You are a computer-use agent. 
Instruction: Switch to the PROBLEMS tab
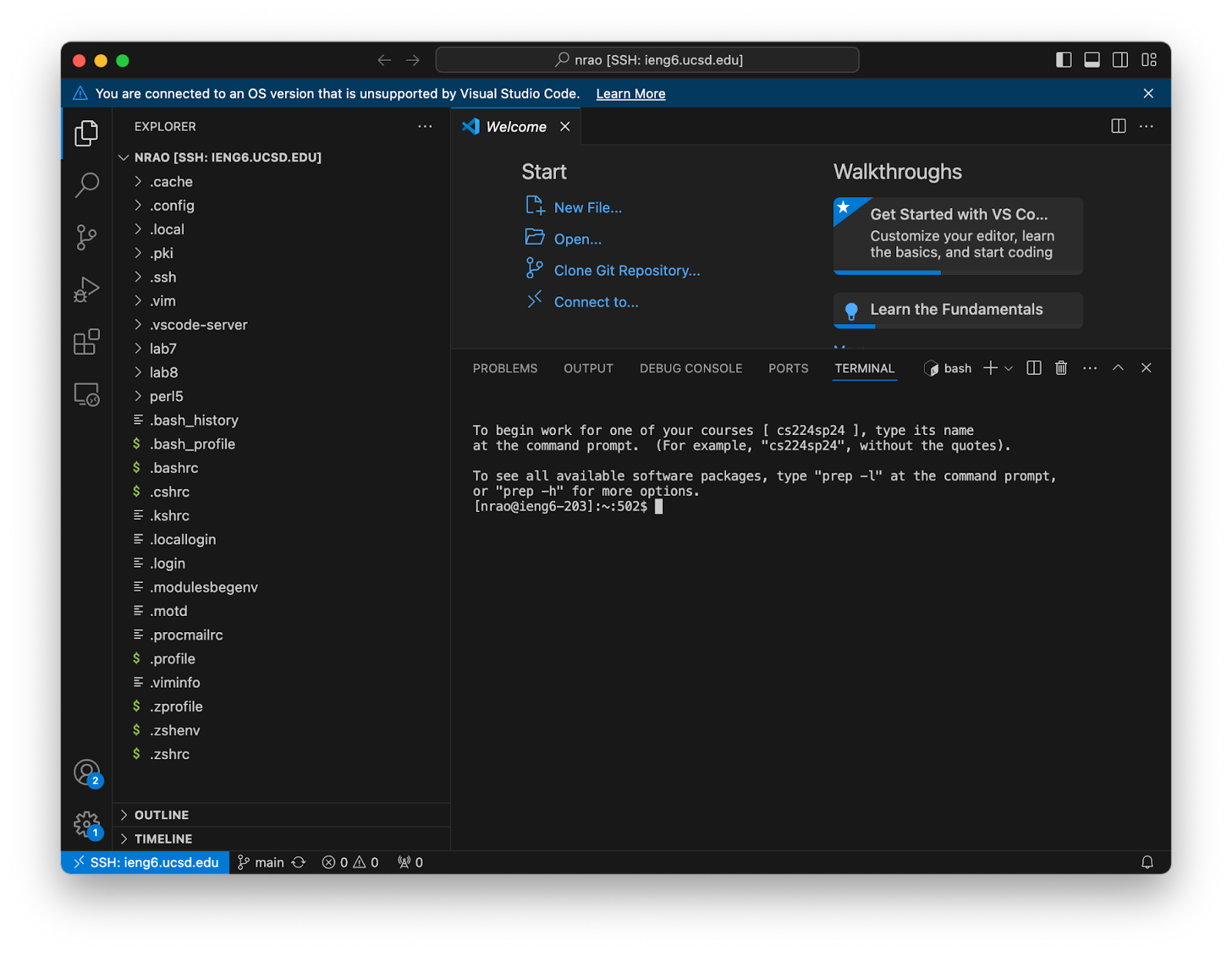coord(505,368)
